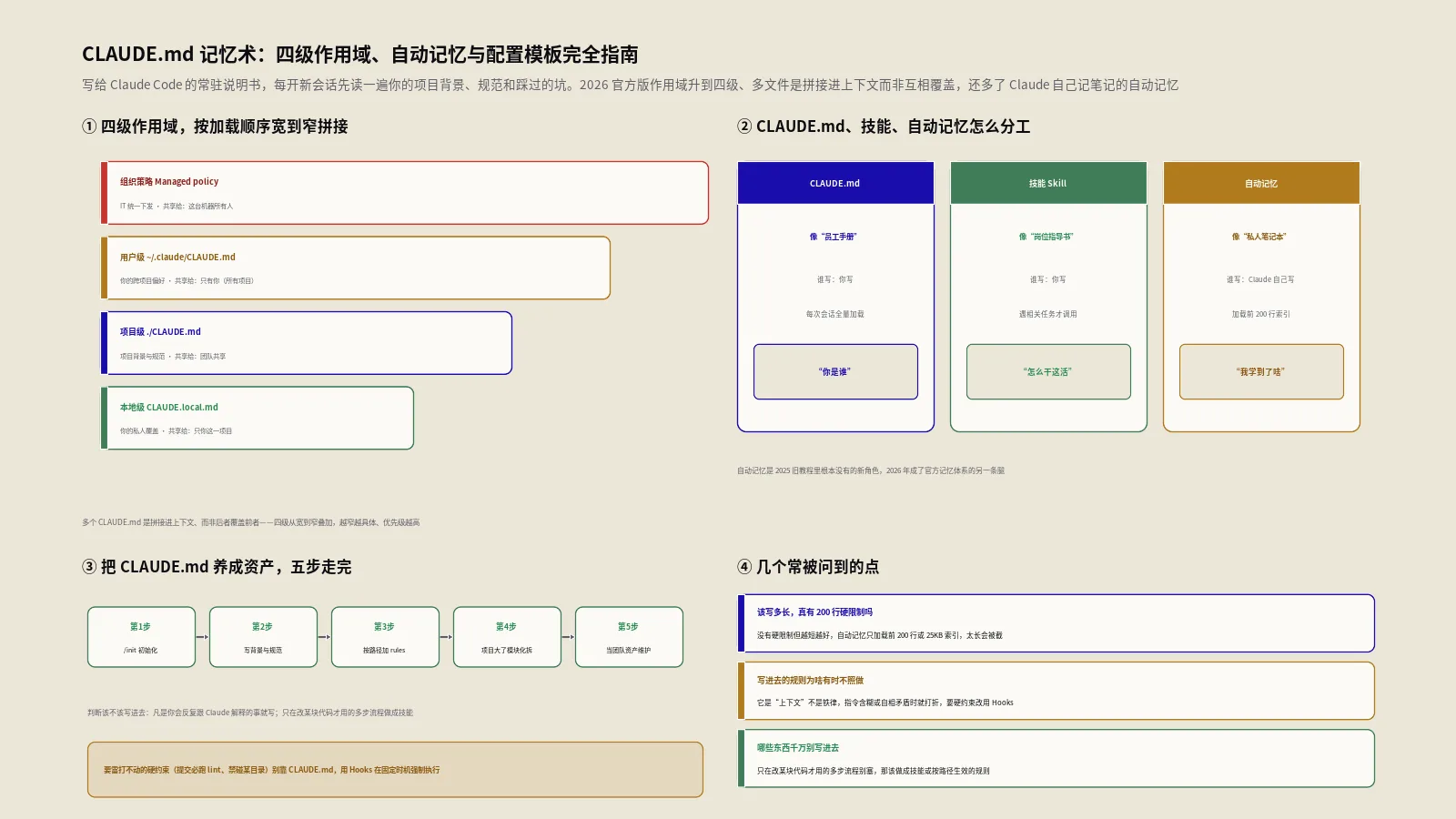Select step "第5步 当团队资产维护"
Viewport: 1456px width, 819px height.
pos(629,637)
